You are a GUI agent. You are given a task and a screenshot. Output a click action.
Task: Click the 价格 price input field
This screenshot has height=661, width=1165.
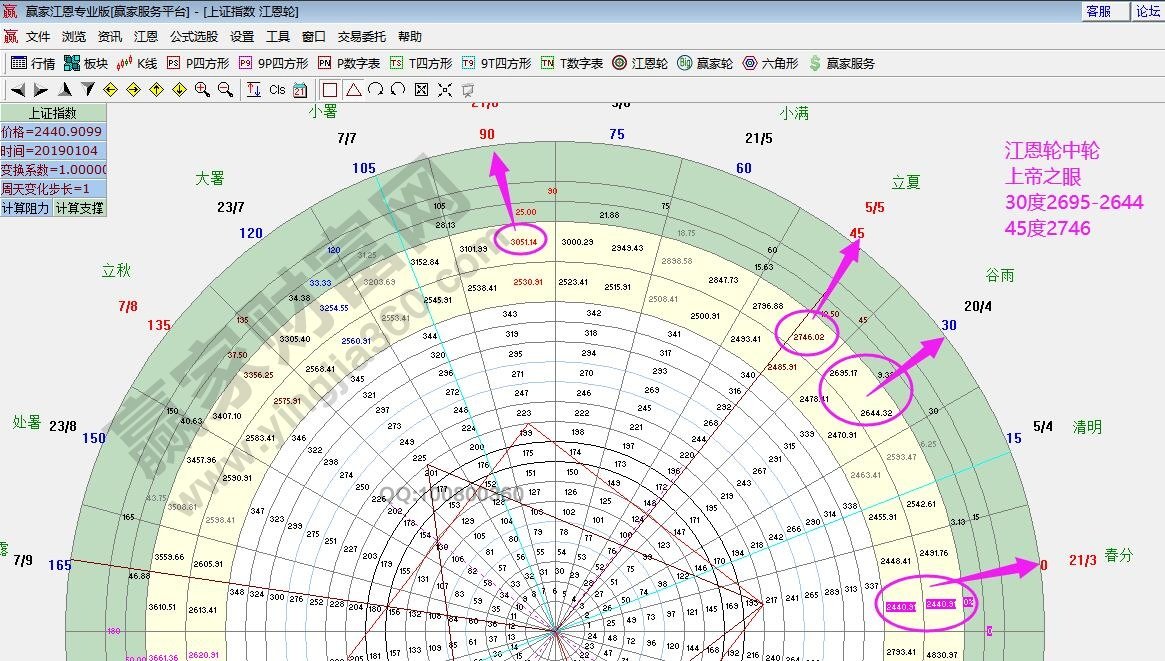[x=52, y=132]
